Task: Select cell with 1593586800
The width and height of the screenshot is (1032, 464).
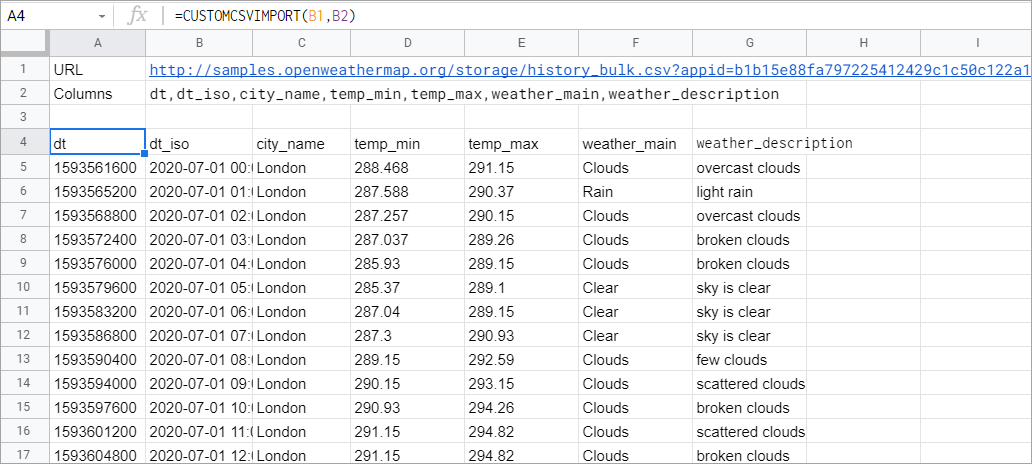Action: click(97, 336)
